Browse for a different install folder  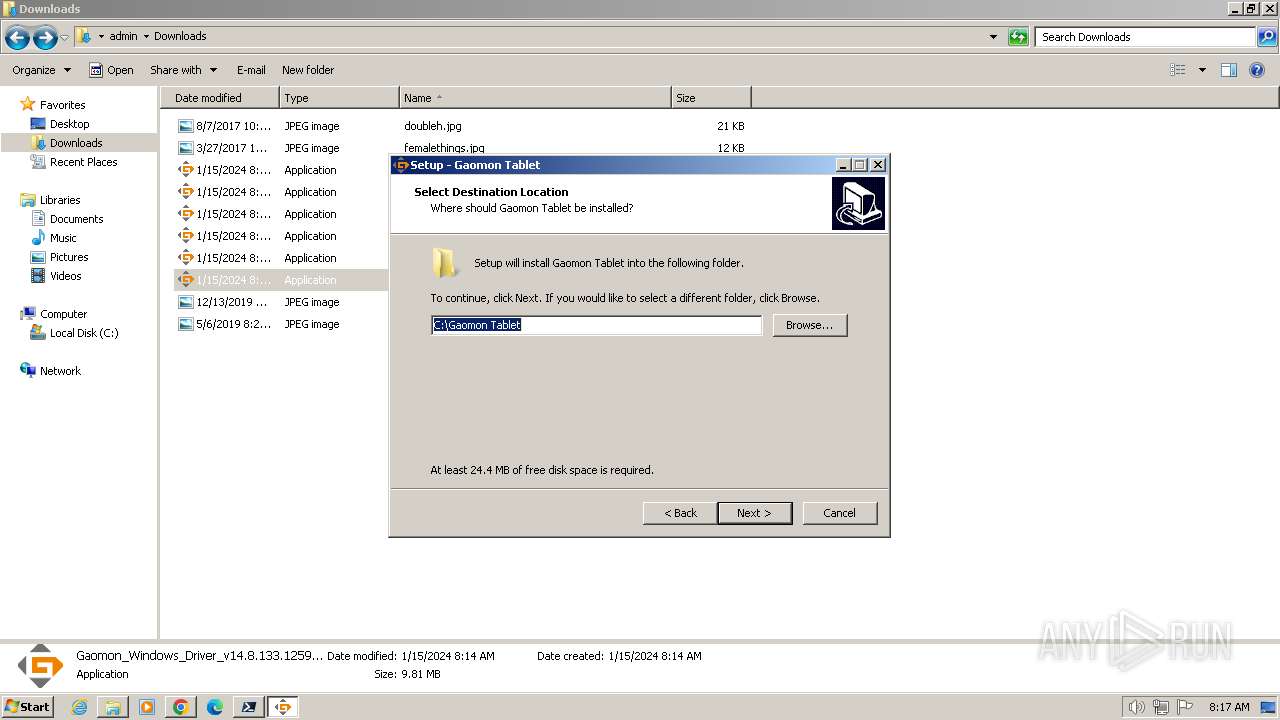pos(809,325)
